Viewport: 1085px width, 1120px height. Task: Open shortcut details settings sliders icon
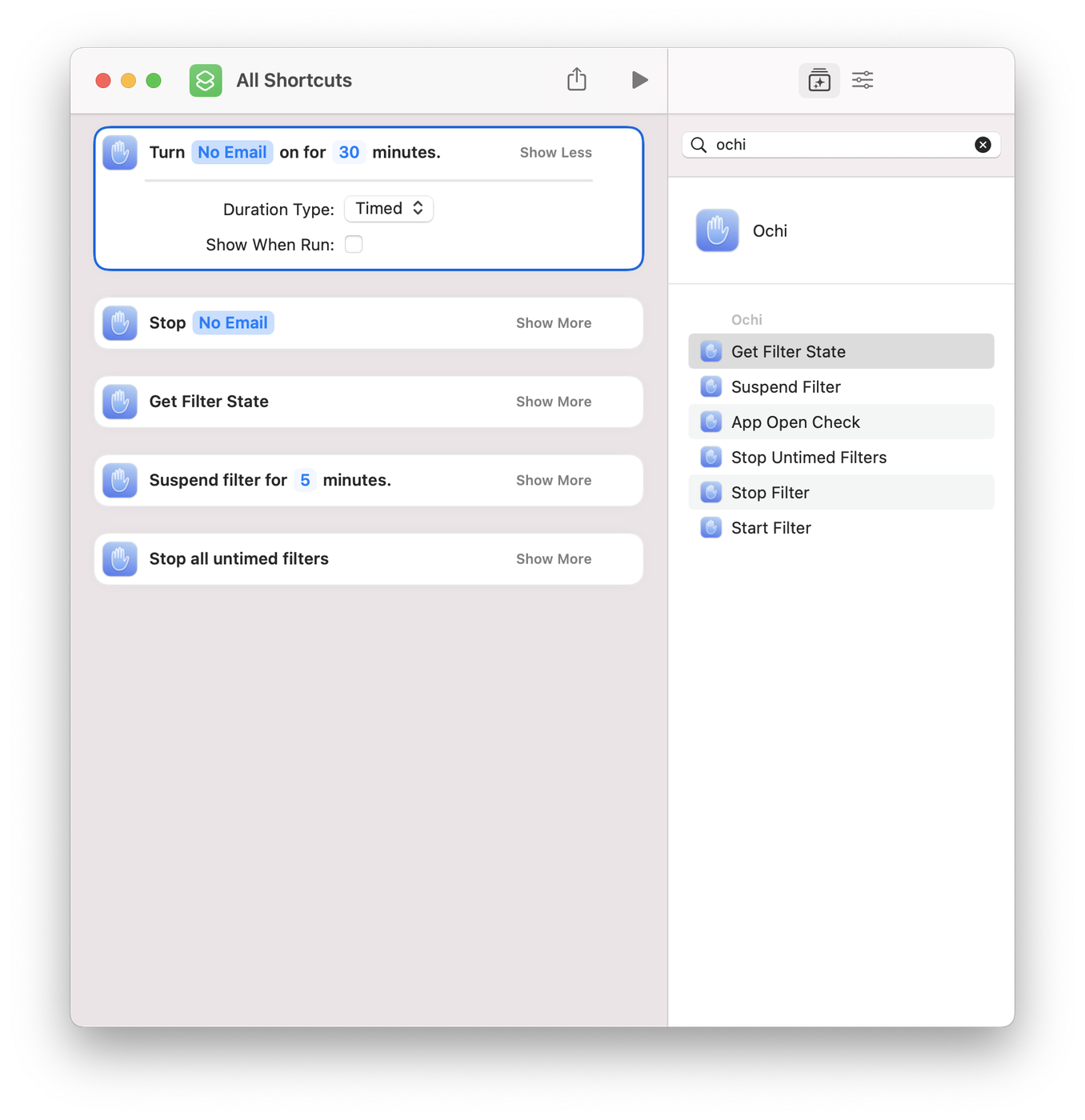[863, 80]
